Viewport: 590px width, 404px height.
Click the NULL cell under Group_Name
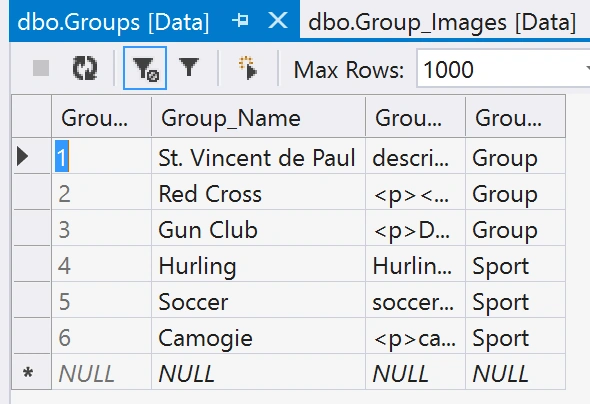(x=258, y=372)
